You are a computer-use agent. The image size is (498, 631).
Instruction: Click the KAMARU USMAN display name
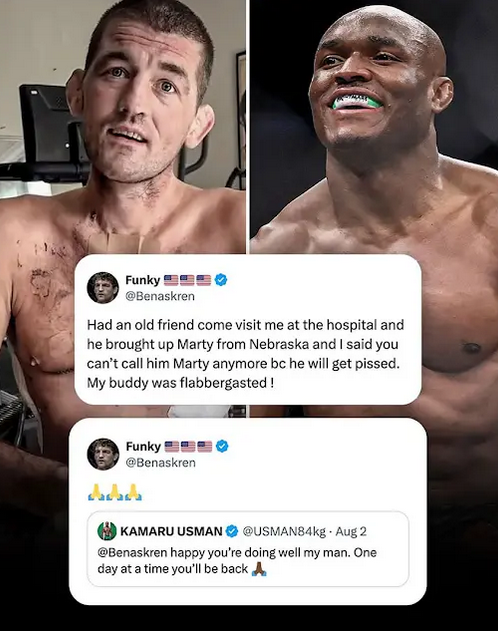(x=171, y=532)
